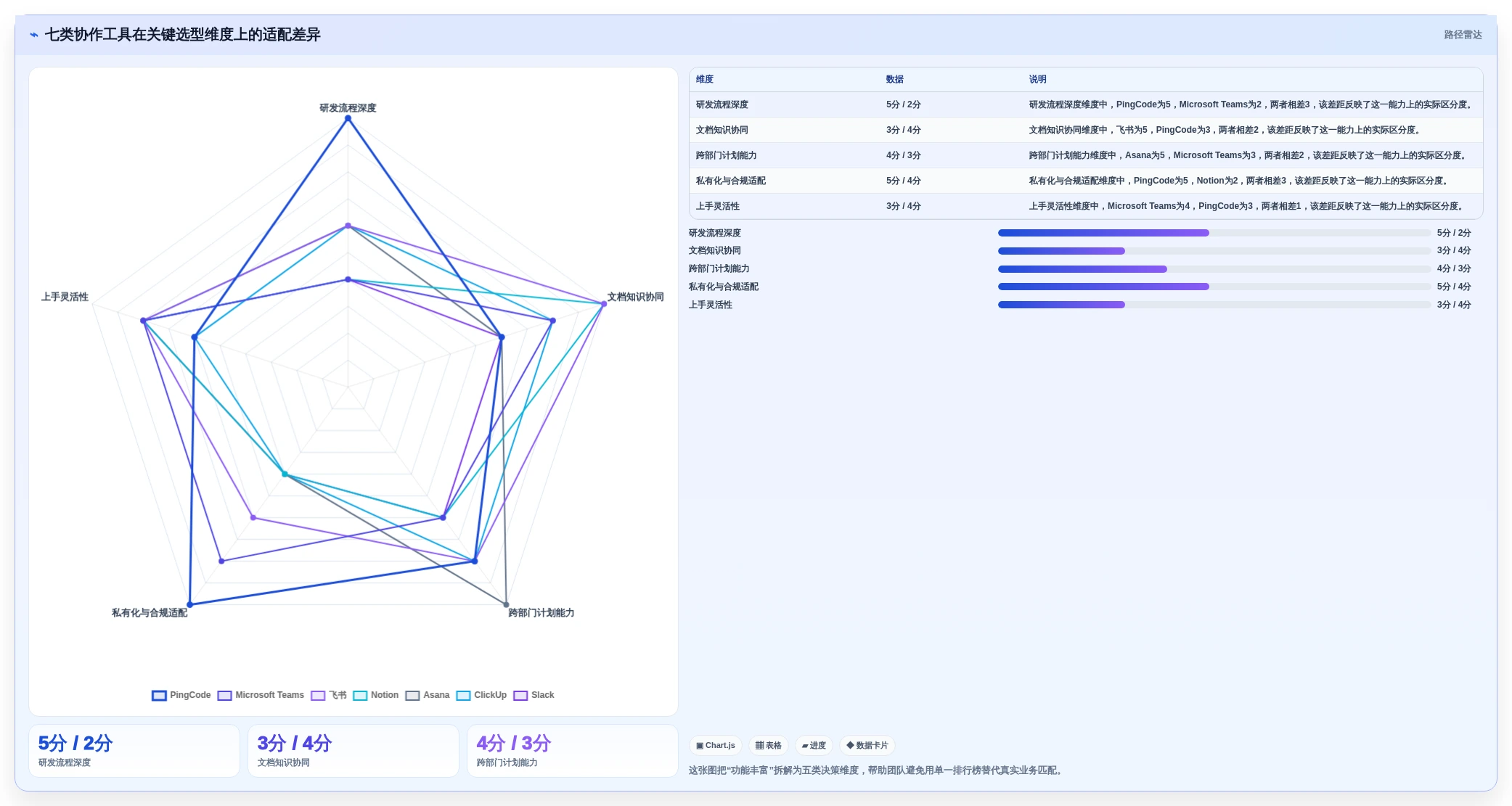This screenshot has width=1512, height=806.
Task: Toggle Notion legend entry
Action: tap(376, 695)
